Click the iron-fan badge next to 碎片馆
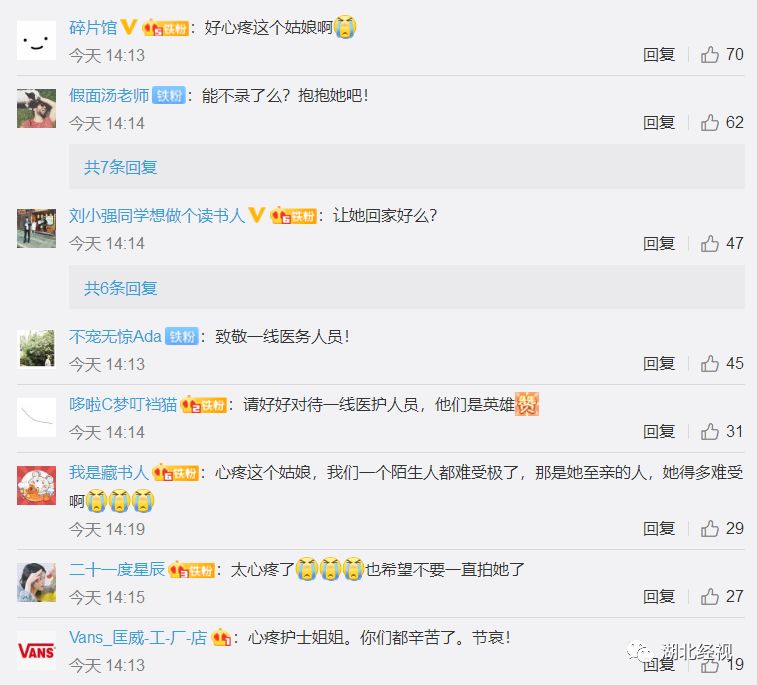 (165, 28)
